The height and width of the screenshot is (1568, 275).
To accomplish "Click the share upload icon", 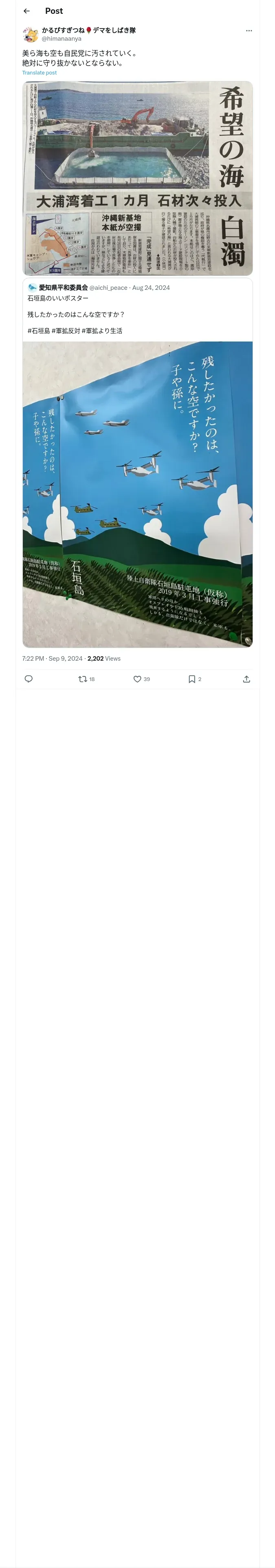I will click(246, 679).
